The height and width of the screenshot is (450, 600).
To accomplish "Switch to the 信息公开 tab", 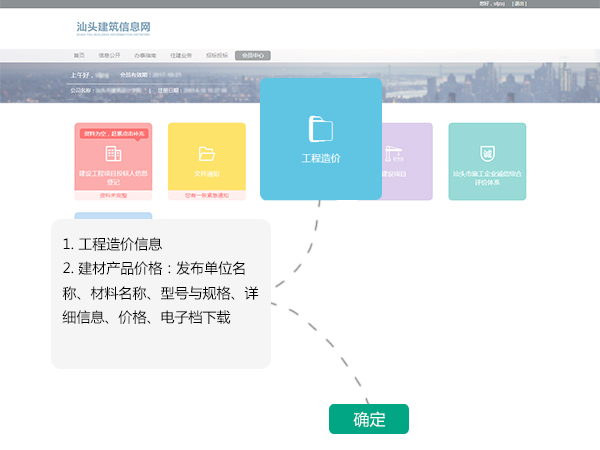I will tap(112, 56).
